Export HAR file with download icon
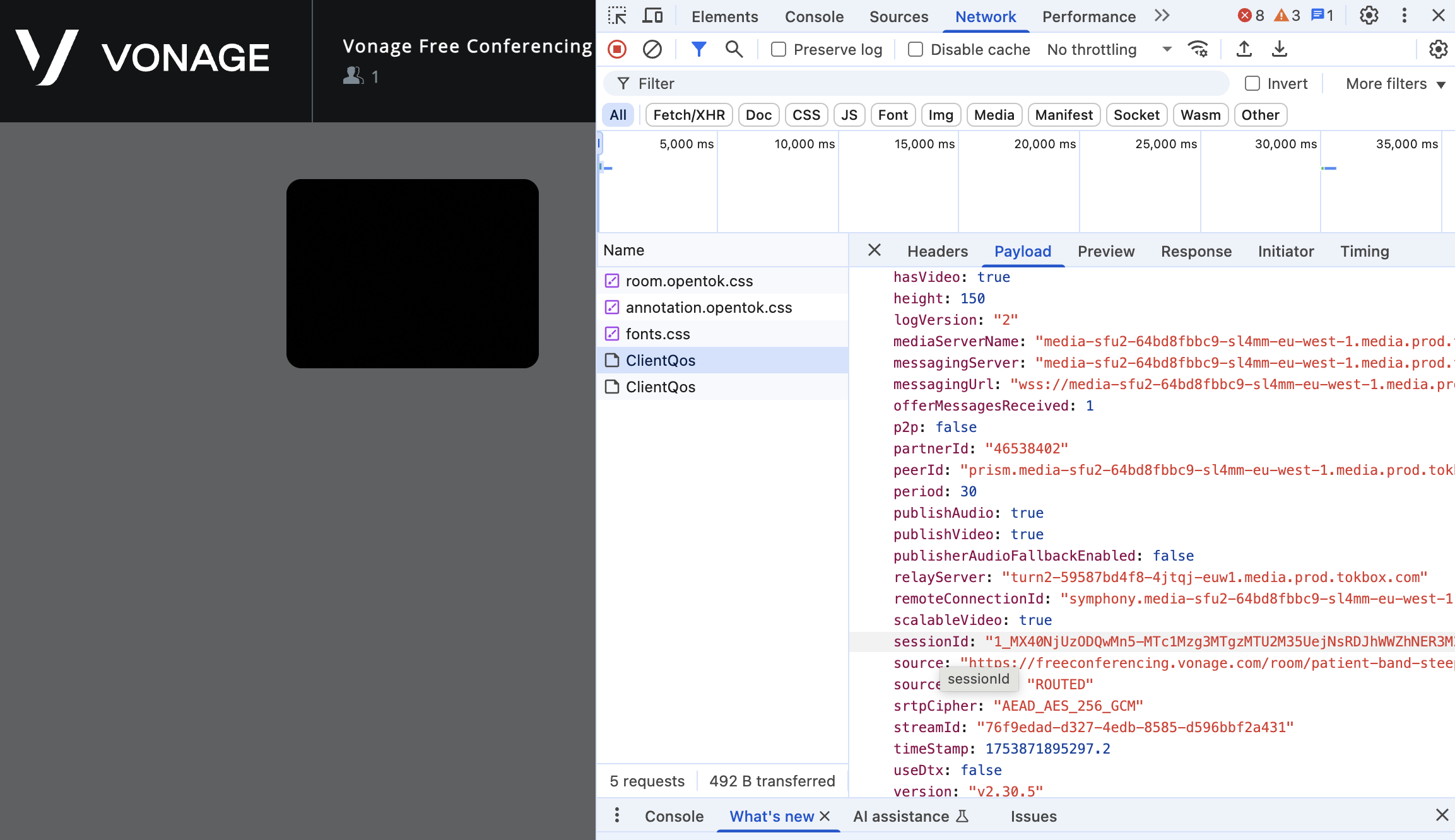This screenshot has width=1455, height=840. pos(1280,49)
